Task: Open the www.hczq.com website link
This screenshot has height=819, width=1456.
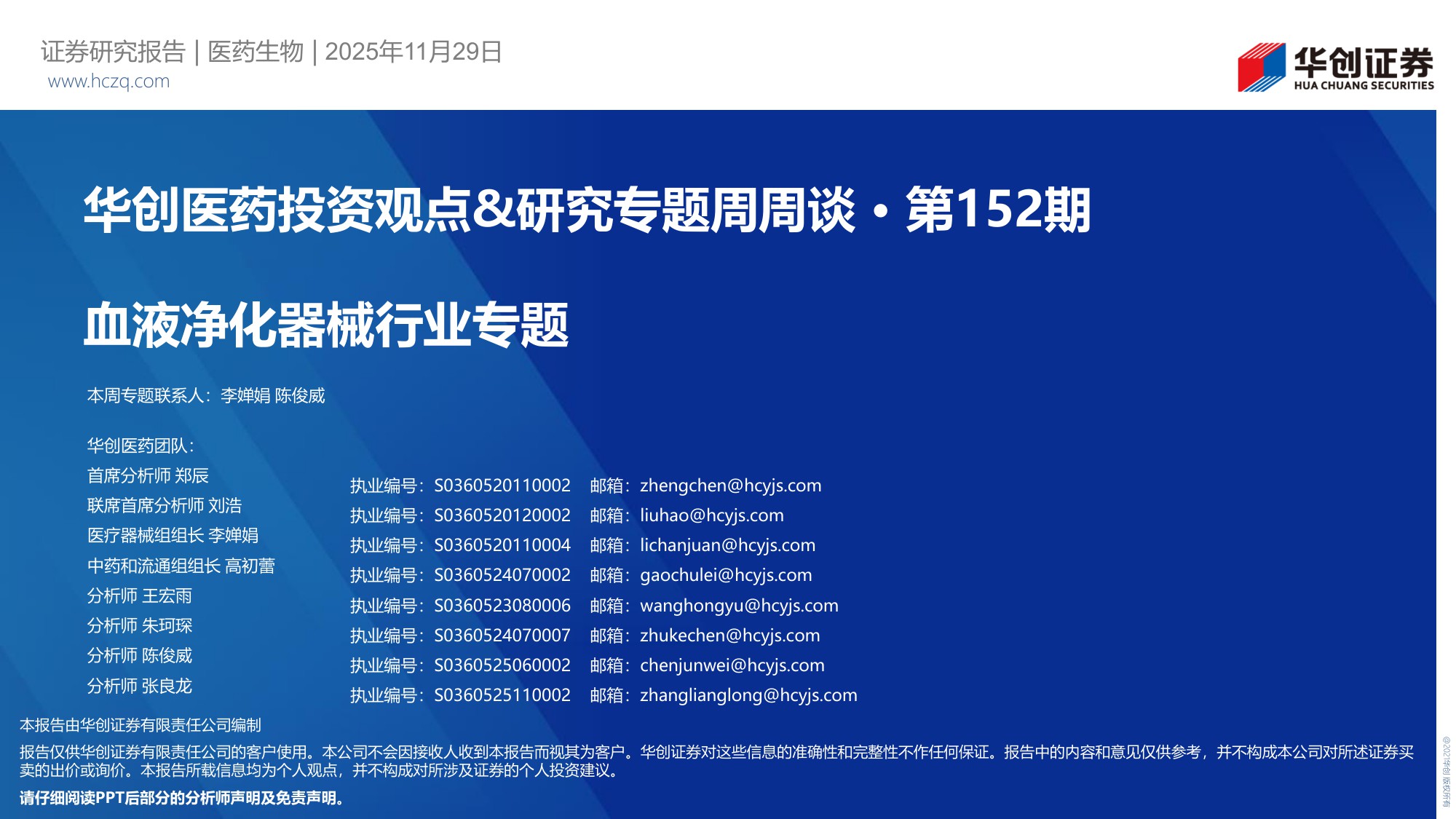Action: point(108,82)
